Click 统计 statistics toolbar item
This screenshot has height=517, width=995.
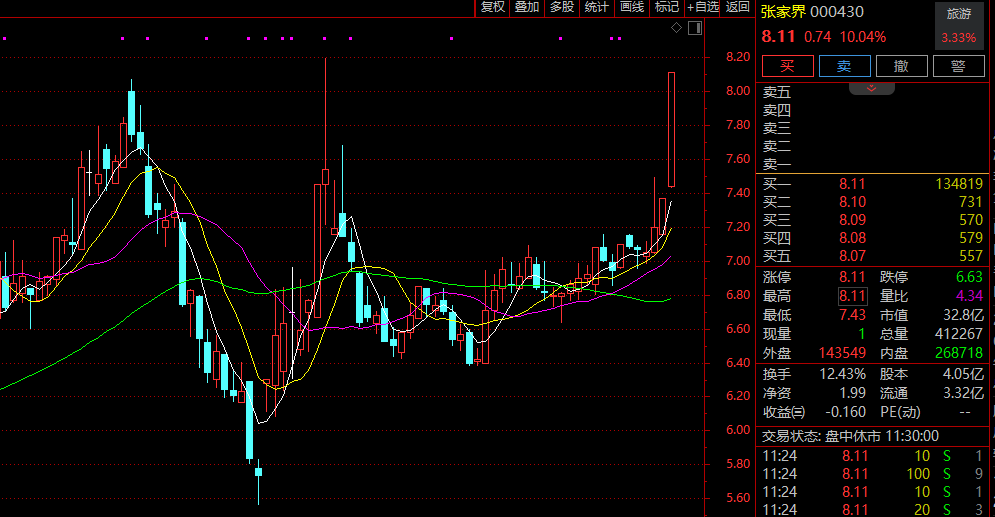pyautogui.click(x=596, y=7)
